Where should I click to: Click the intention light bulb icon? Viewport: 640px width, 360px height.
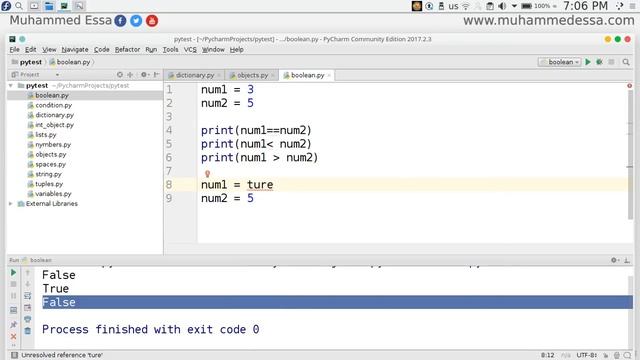click(x=207, y=174)
